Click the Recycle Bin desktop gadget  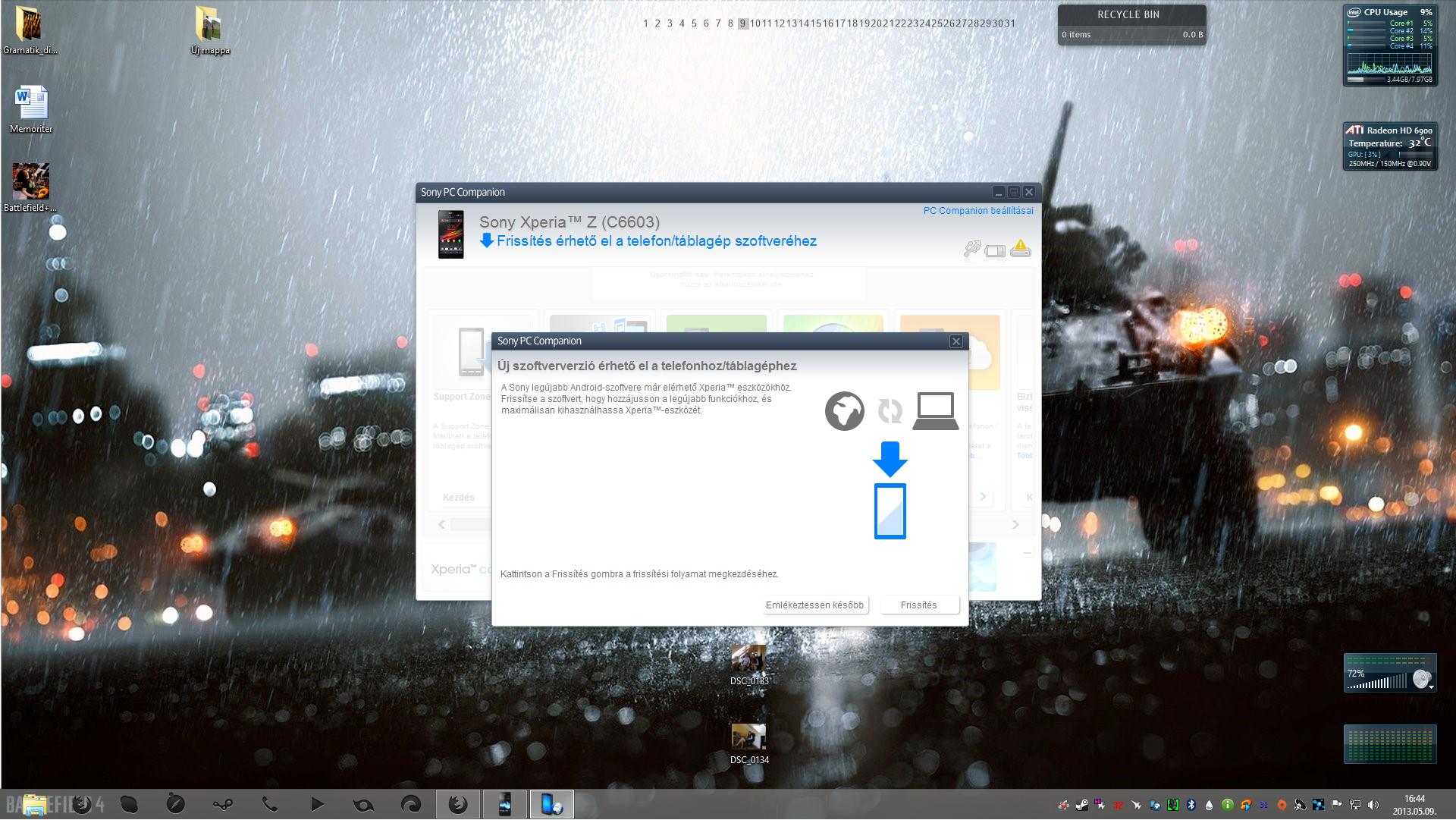pos(1131,25)
